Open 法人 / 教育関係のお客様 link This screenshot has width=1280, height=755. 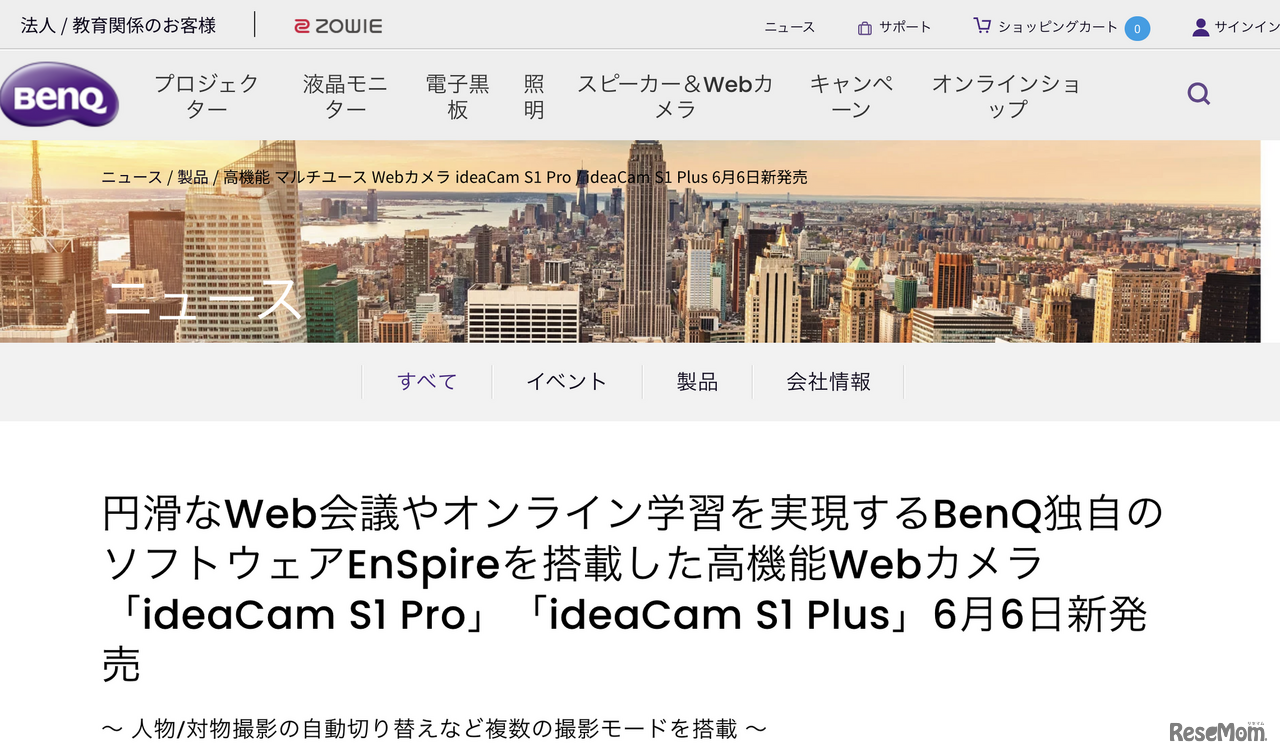[119, 26]
